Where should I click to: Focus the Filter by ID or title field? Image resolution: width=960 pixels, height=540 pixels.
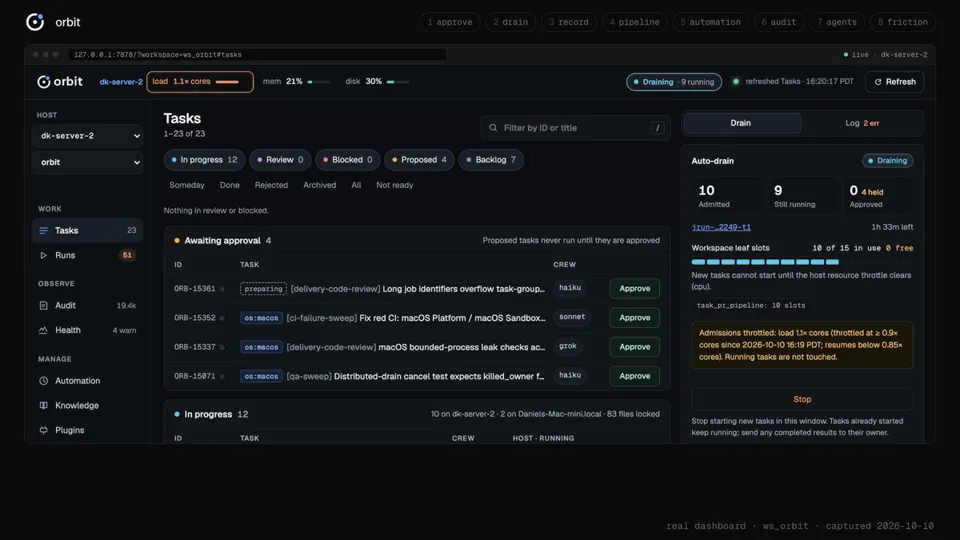[x=576, y=128]
